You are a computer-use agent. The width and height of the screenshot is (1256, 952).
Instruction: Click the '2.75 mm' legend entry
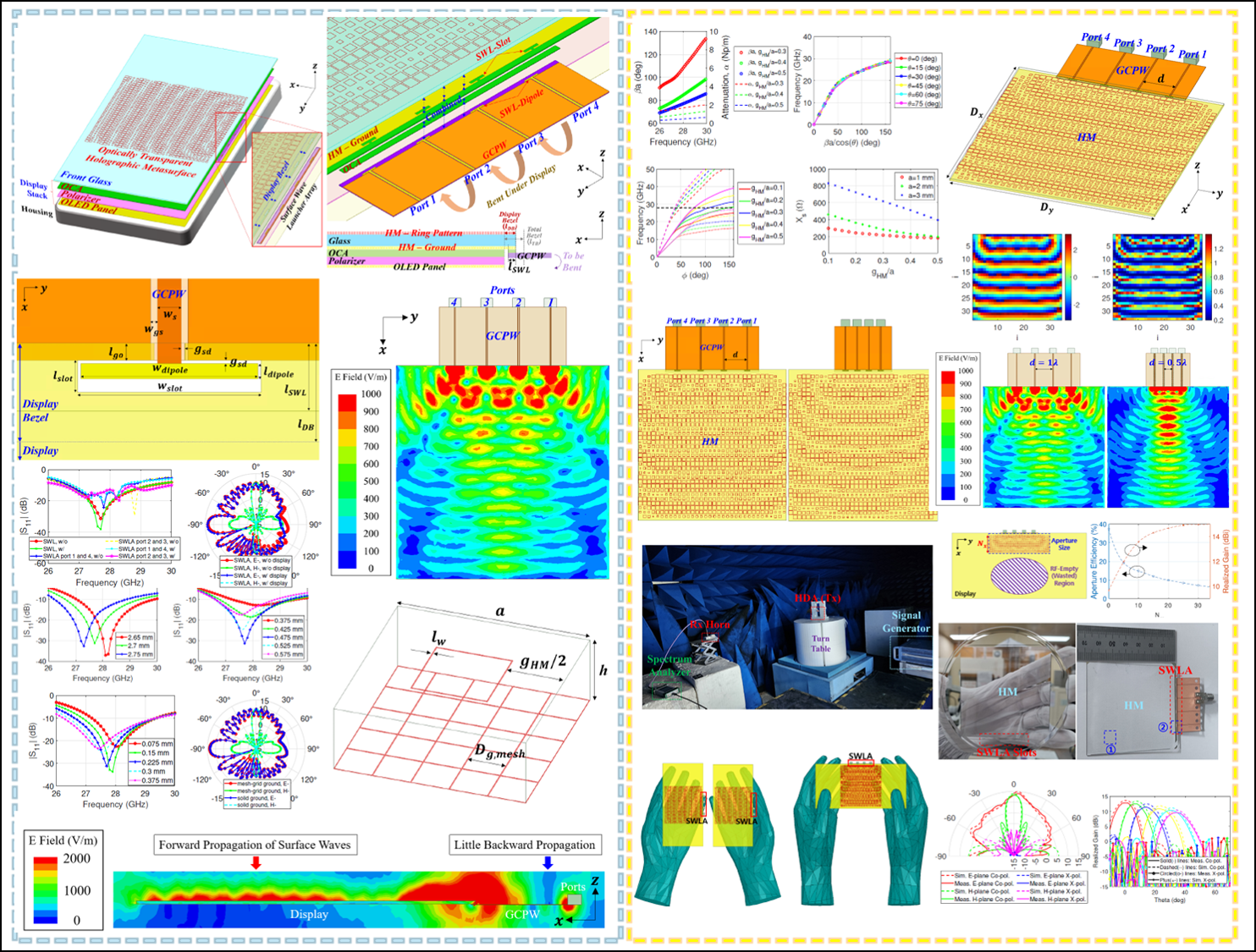pyautogui.click(x=135, y=654)
